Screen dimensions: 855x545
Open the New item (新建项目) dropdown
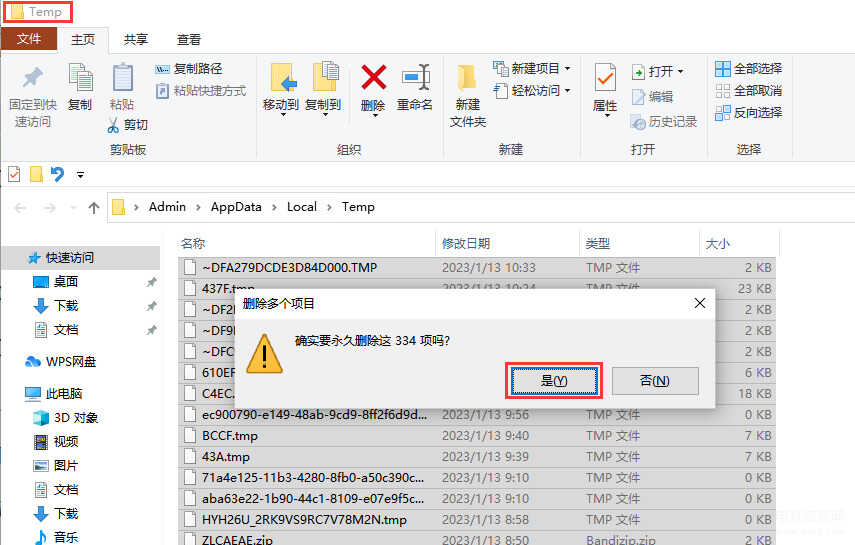pyautogui.click(x=567, y=69)
